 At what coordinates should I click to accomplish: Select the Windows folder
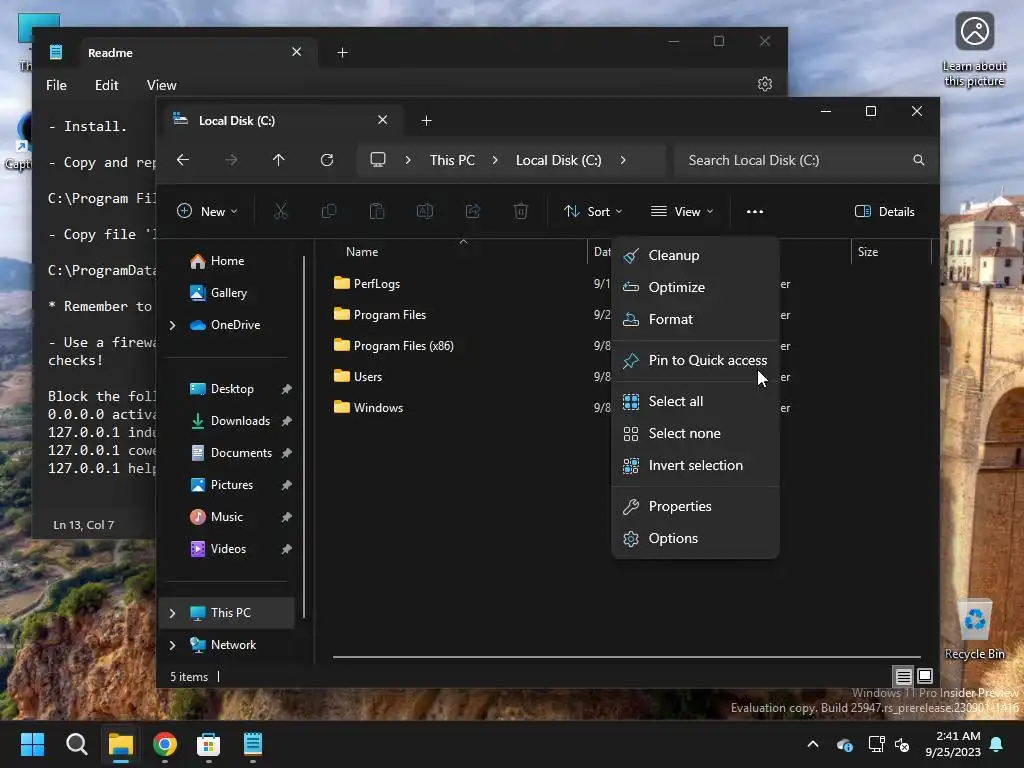click(x=368, y=408)
